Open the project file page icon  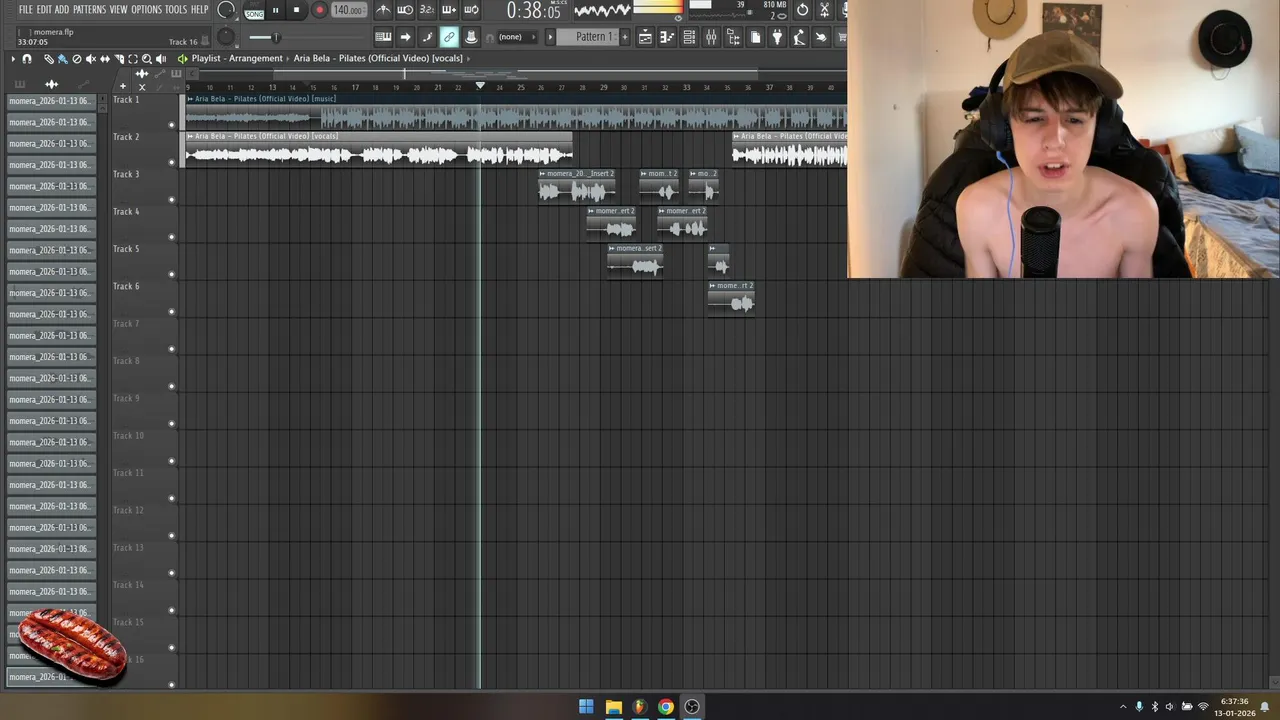755,37
